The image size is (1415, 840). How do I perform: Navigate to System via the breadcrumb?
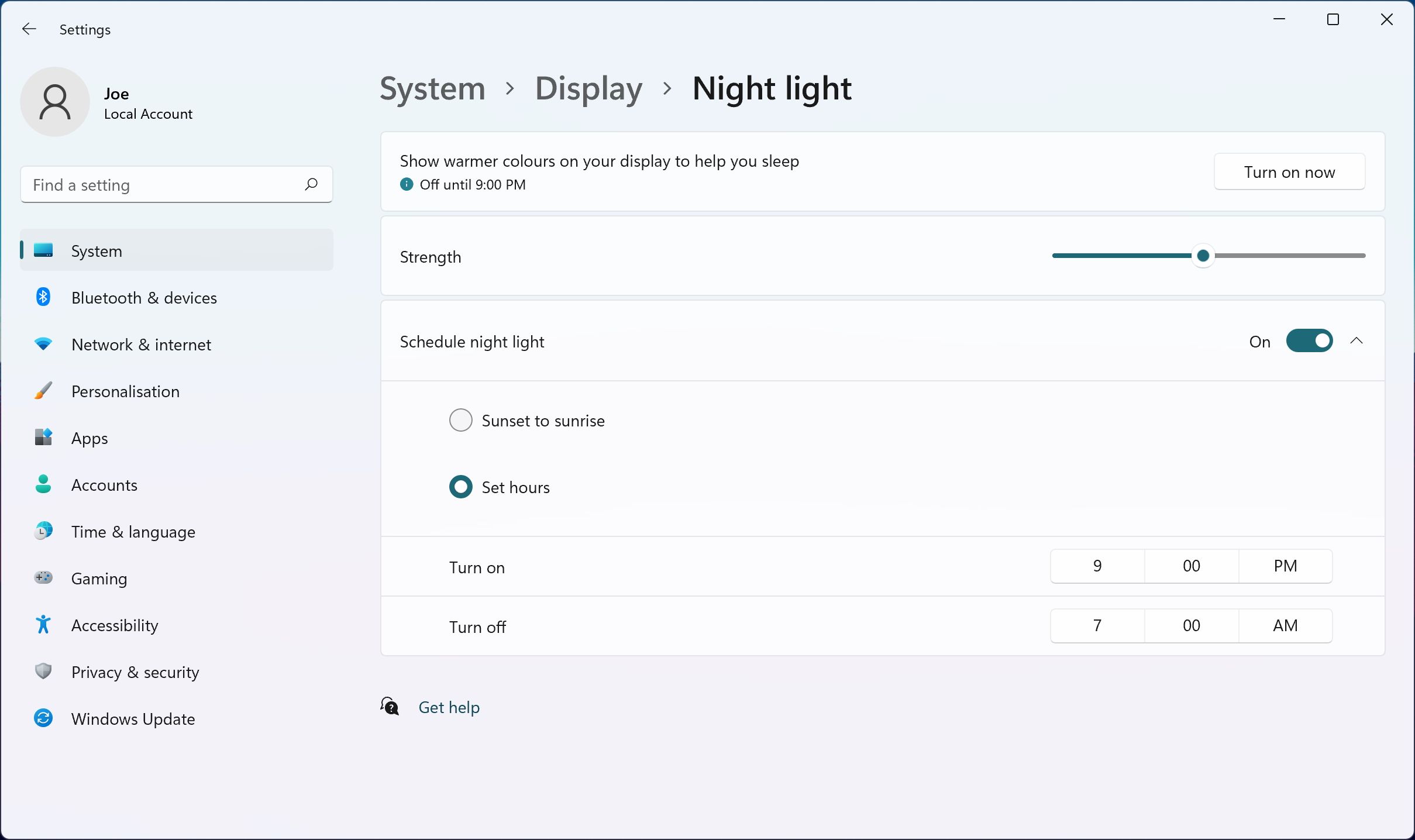pos(432,89)
